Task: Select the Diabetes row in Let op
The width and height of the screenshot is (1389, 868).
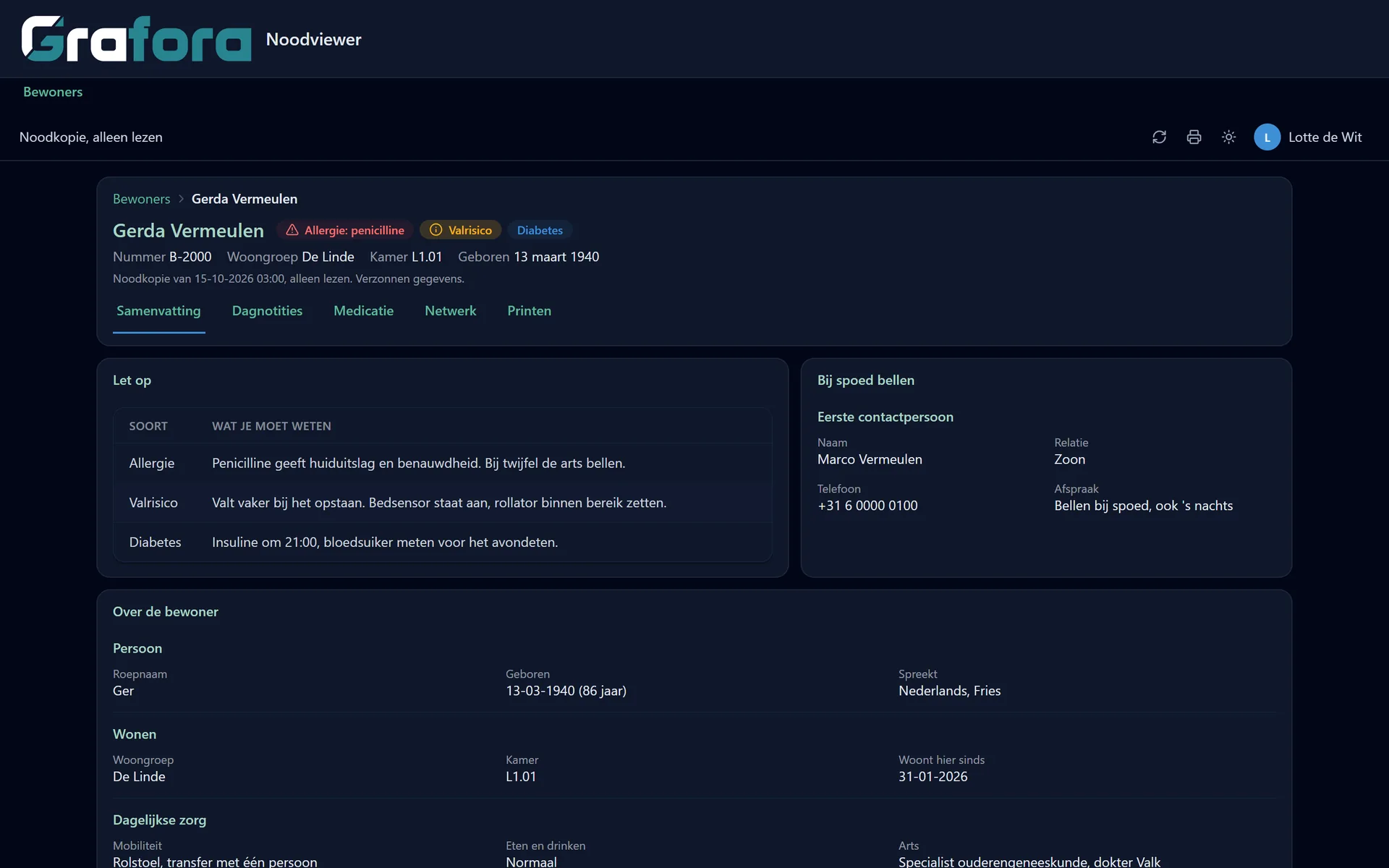Action: tap(442, 542)
